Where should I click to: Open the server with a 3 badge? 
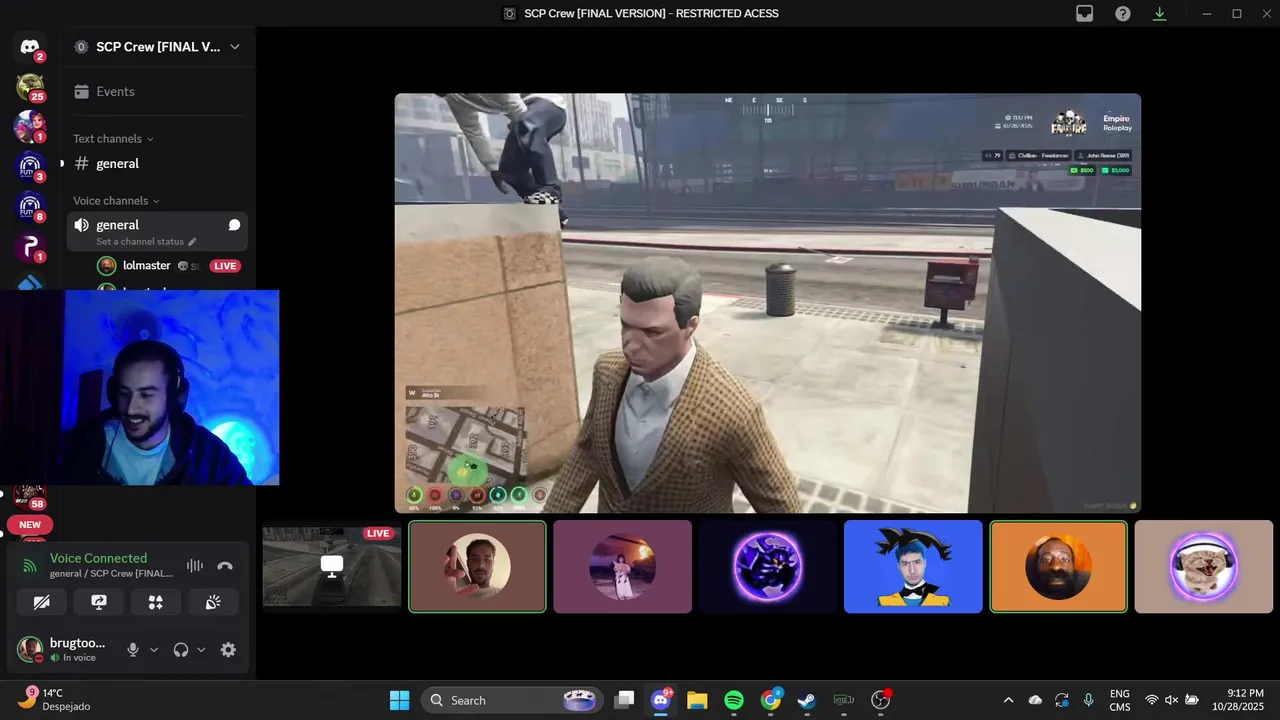pyautogui.click(x=30, y=167)
